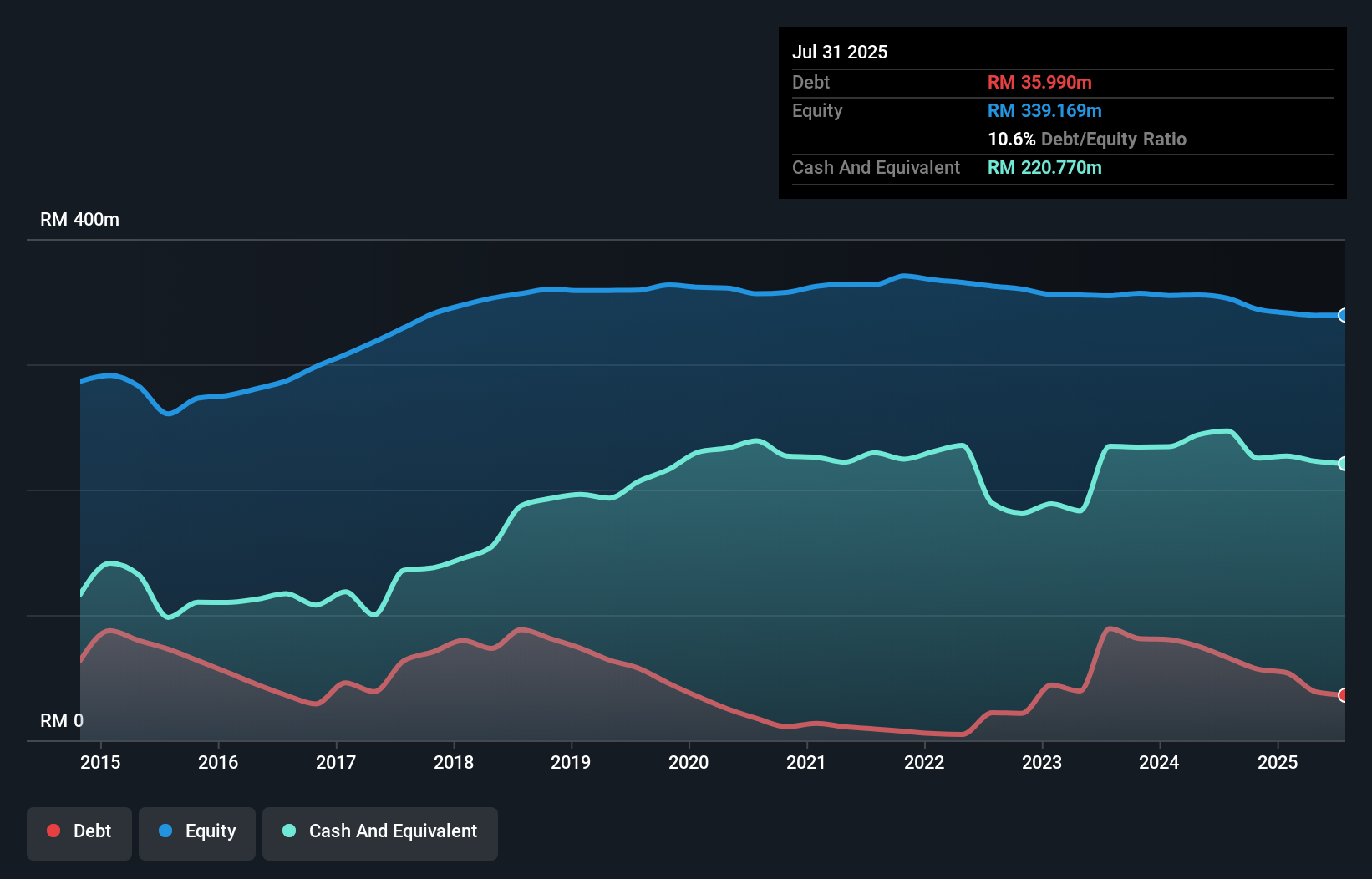Click the RM 0 y-axis label
Screen dimensions: 1372x879
(x=62, y=720)
